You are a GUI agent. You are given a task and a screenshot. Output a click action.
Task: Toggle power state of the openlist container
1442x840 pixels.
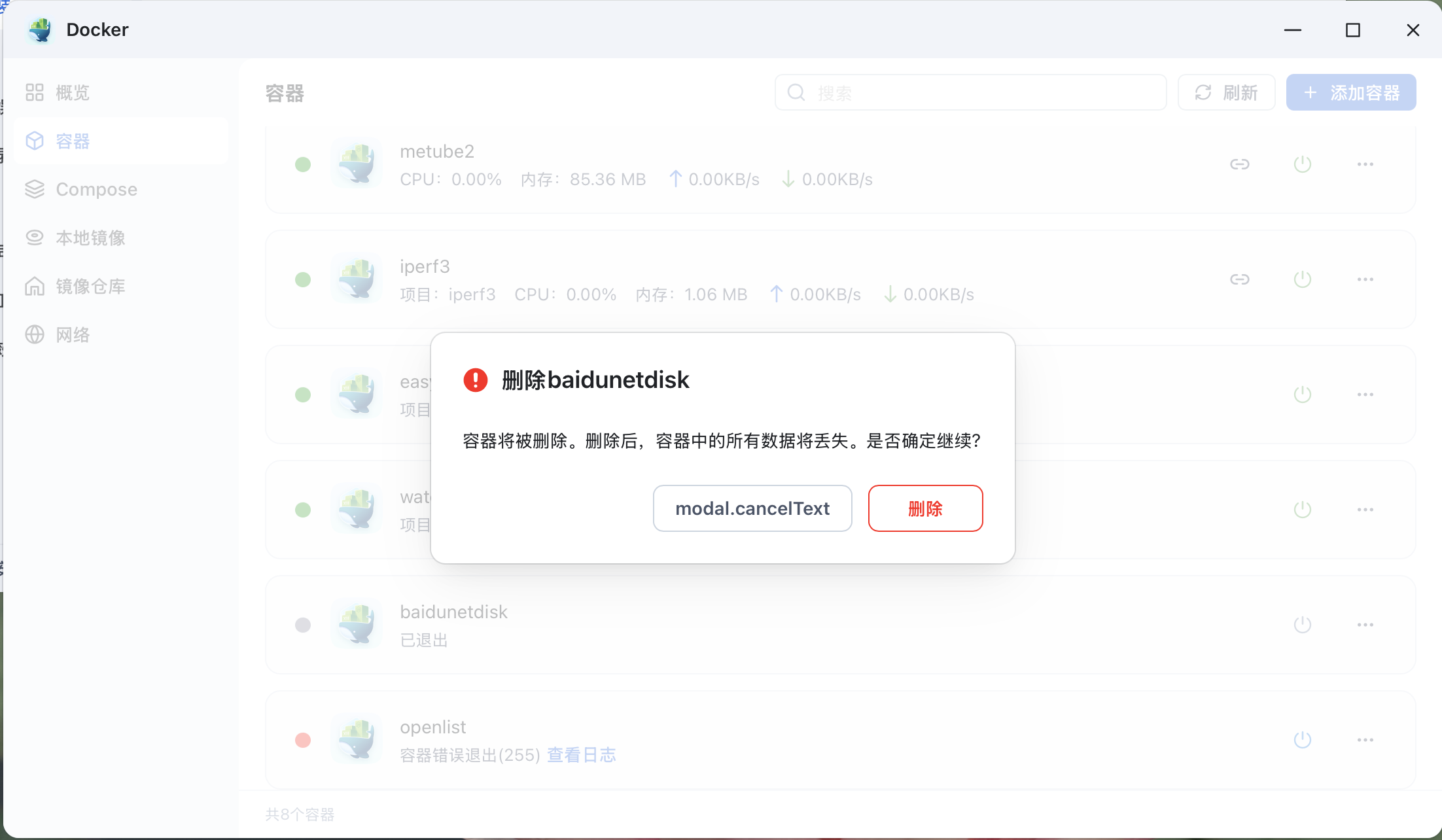[1301, 739]
